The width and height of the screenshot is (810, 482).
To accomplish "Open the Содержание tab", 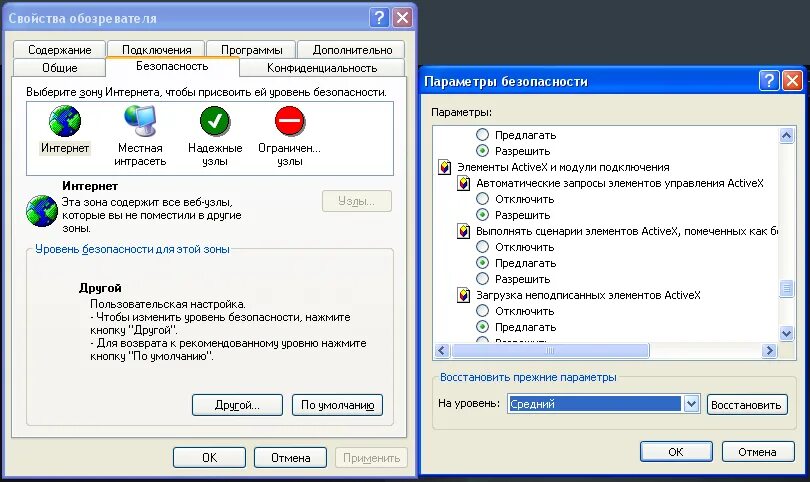I will 59,50.
